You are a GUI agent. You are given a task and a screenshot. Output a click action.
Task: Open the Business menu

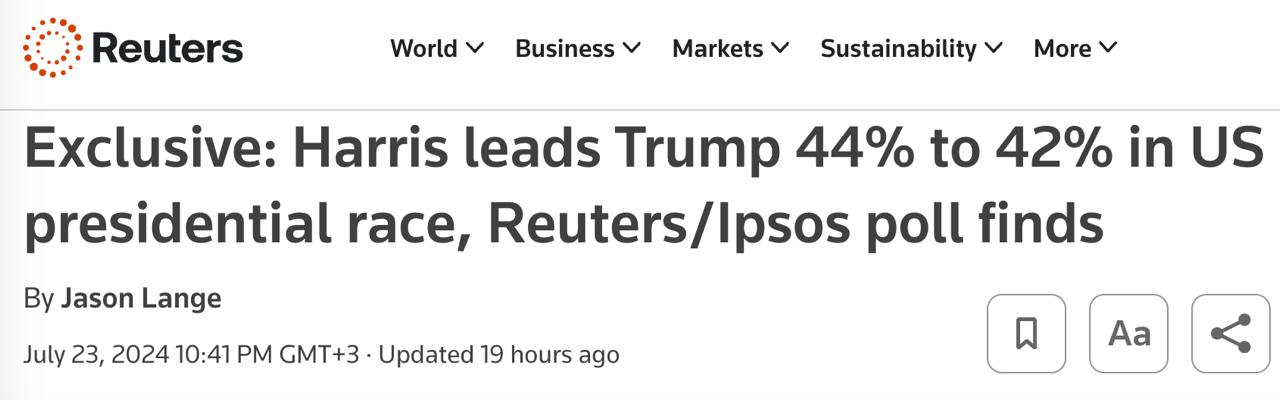tap(565, 48)
